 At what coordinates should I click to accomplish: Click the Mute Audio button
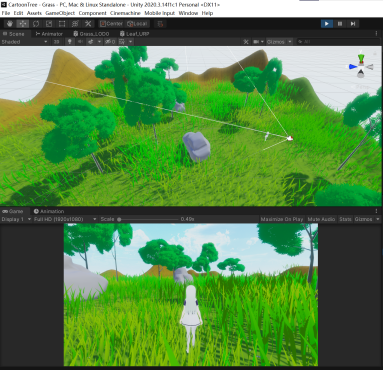click(x=321, y=219)
